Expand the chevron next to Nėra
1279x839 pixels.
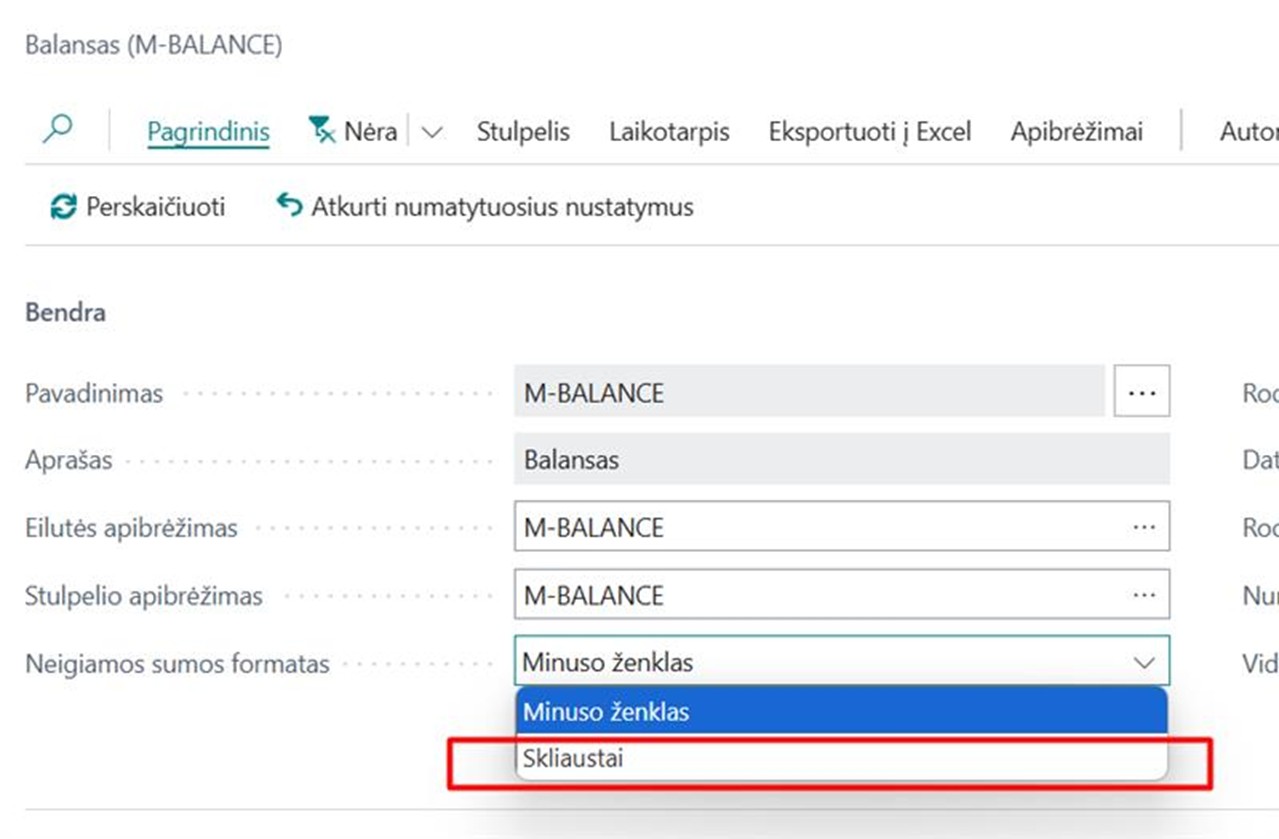click(x=432, y=132)
